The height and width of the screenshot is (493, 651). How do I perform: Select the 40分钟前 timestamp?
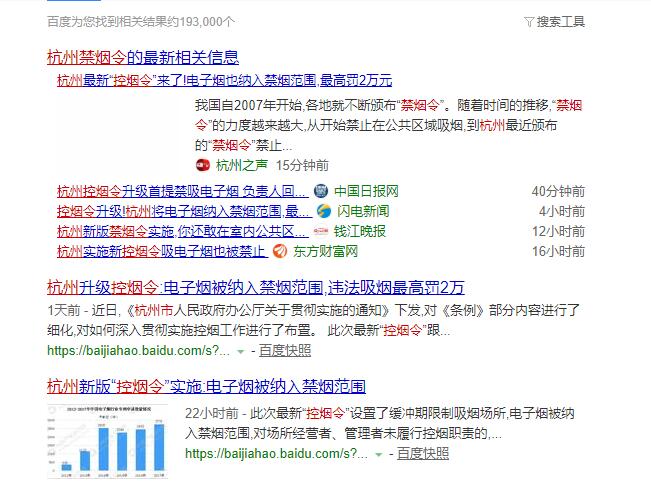pyautogui.click(x=558, y=191)
